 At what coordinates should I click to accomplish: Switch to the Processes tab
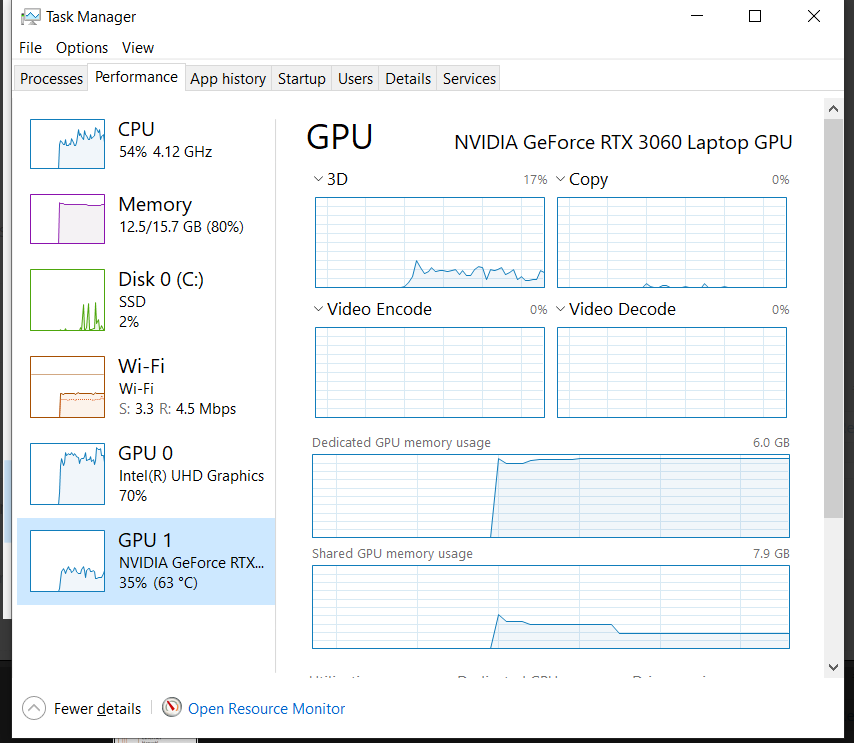[x=51, y=79]
